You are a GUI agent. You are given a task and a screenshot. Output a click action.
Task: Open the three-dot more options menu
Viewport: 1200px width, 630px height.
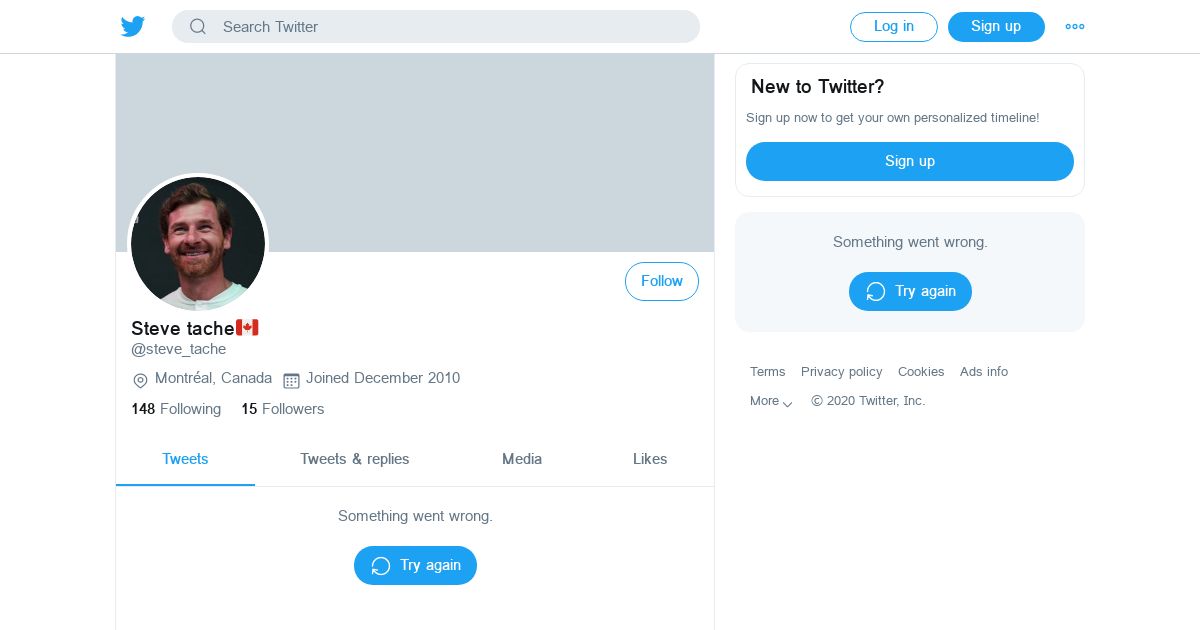[x=1075, y=27]
